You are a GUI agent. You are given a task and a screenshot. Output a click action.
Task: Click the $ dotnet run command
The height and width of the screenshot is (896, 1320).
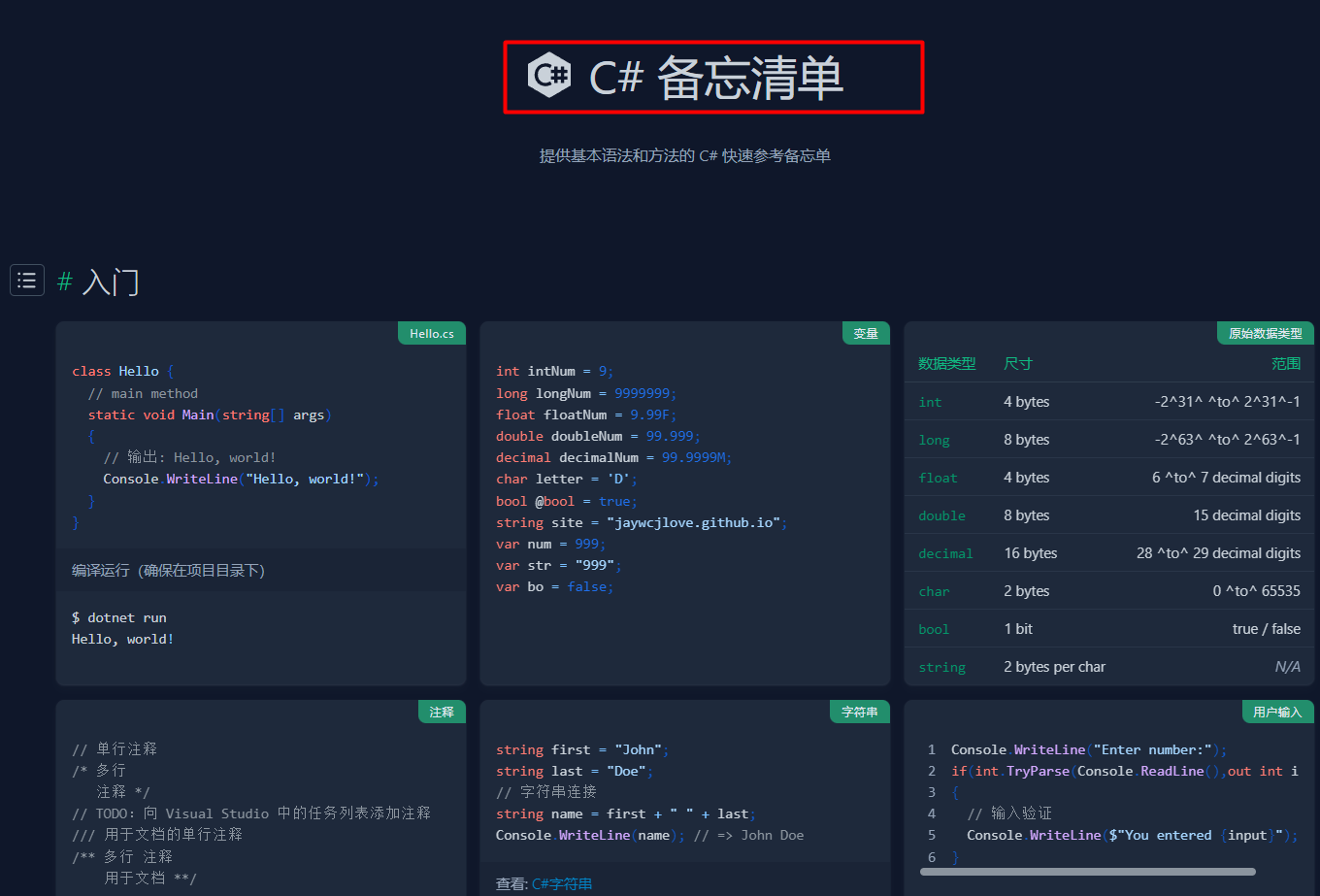pos(119,617)
